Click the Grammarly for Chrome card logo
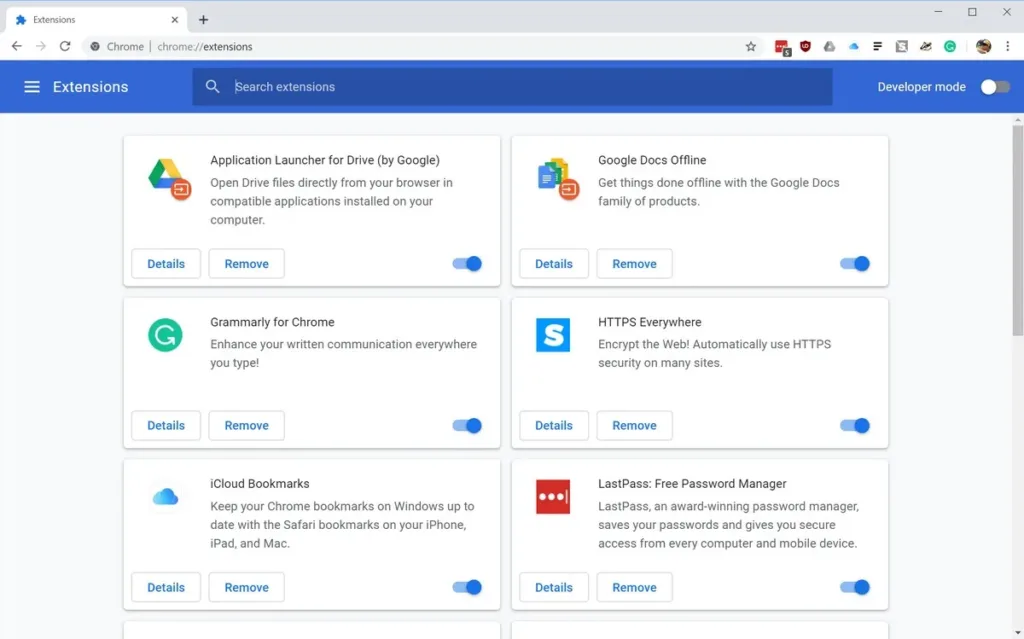The image size is (1024, 639). tap(165, 335)
